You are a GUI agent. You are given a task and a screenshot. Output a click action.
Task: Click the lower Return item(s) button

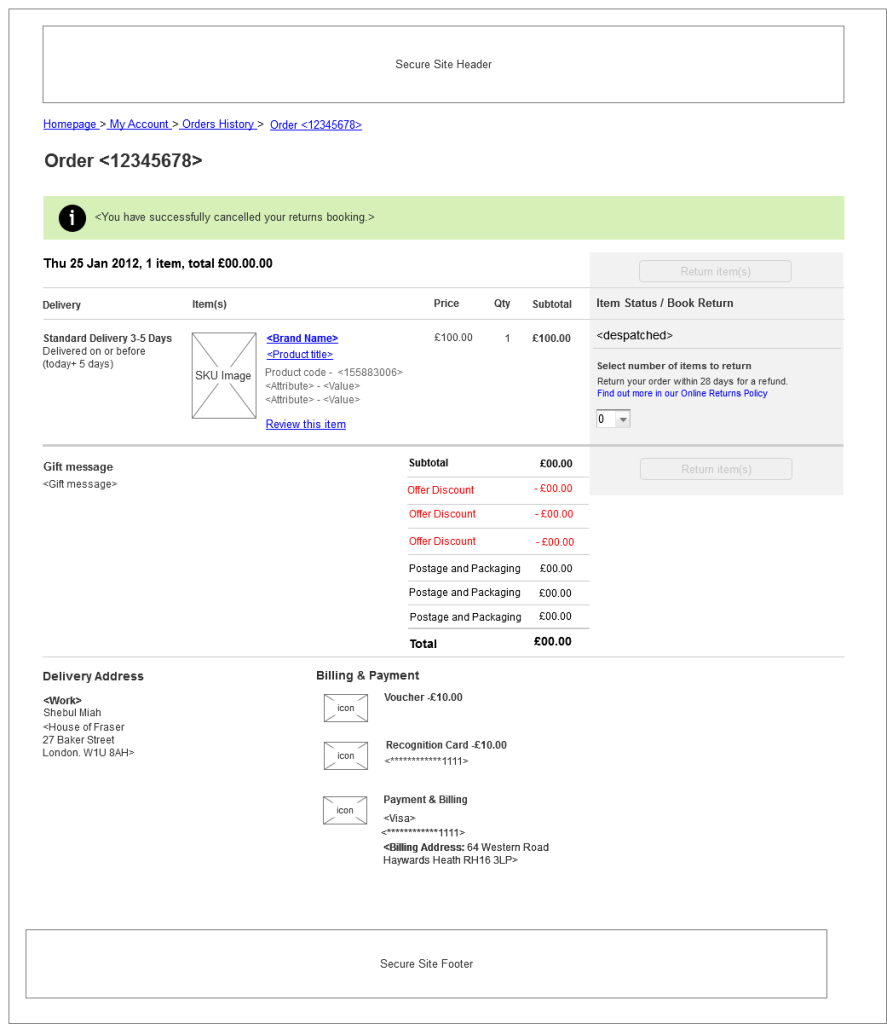point(715,469)
